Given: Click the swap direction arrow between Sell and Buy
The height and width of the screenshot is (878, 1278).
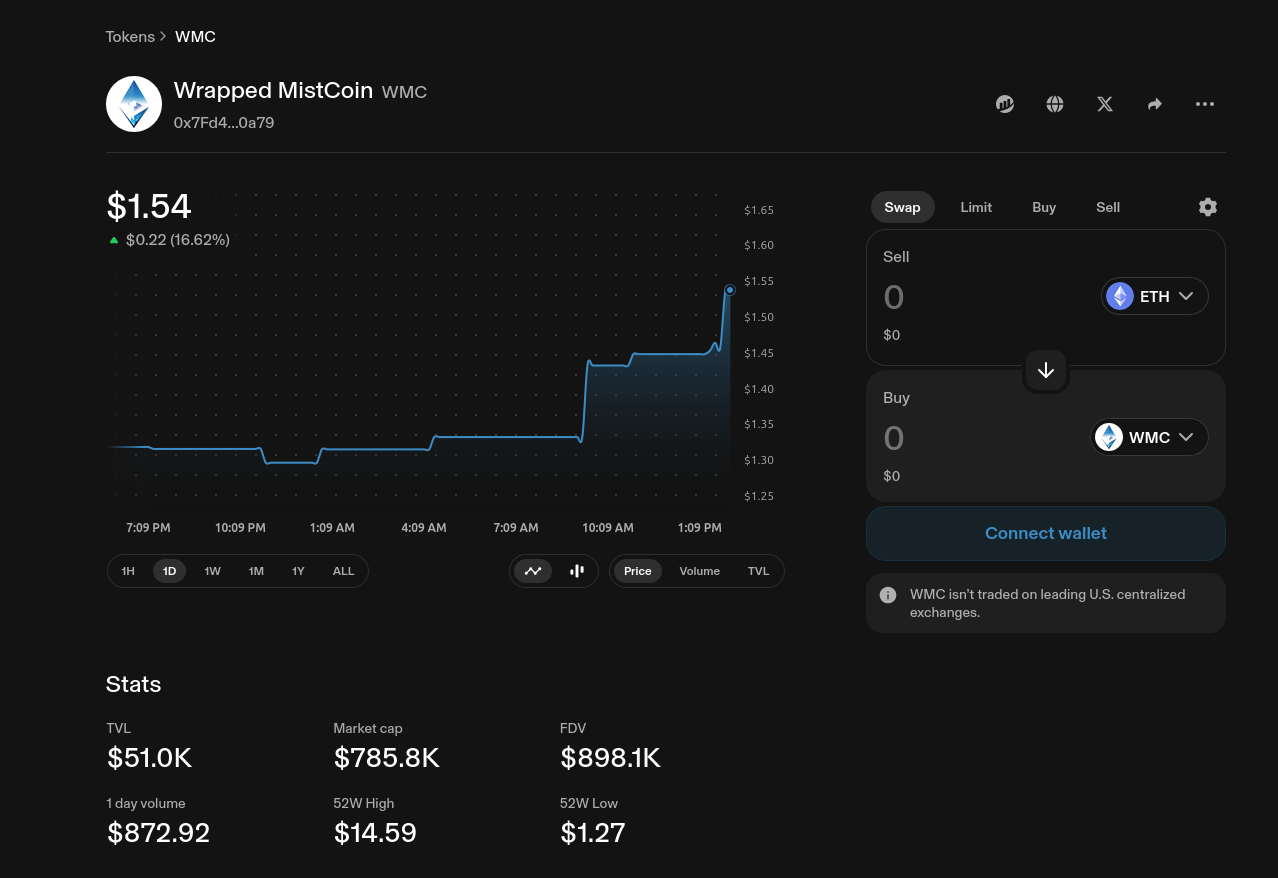Looking at the screenshot, I should coord(1045,370).
